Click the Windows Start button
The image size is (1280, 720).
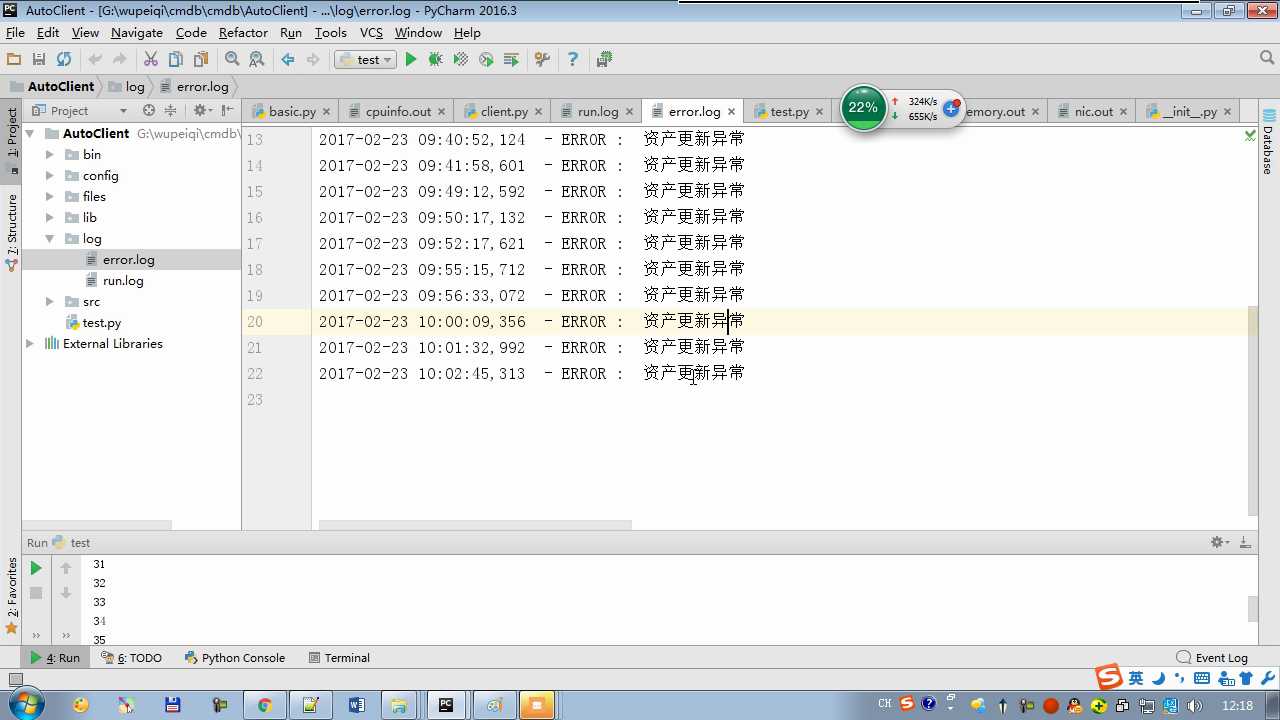24,705
